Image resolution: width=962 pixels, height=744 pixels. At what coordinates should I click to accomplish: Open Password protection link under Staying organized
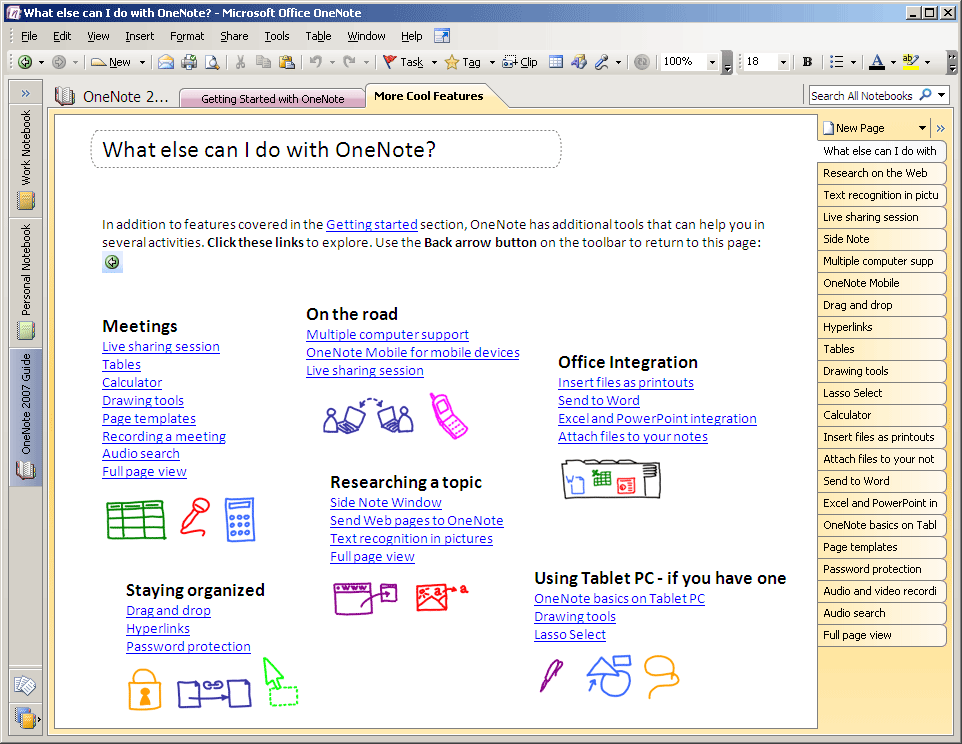pyautogui.click(x=188, y=646)
